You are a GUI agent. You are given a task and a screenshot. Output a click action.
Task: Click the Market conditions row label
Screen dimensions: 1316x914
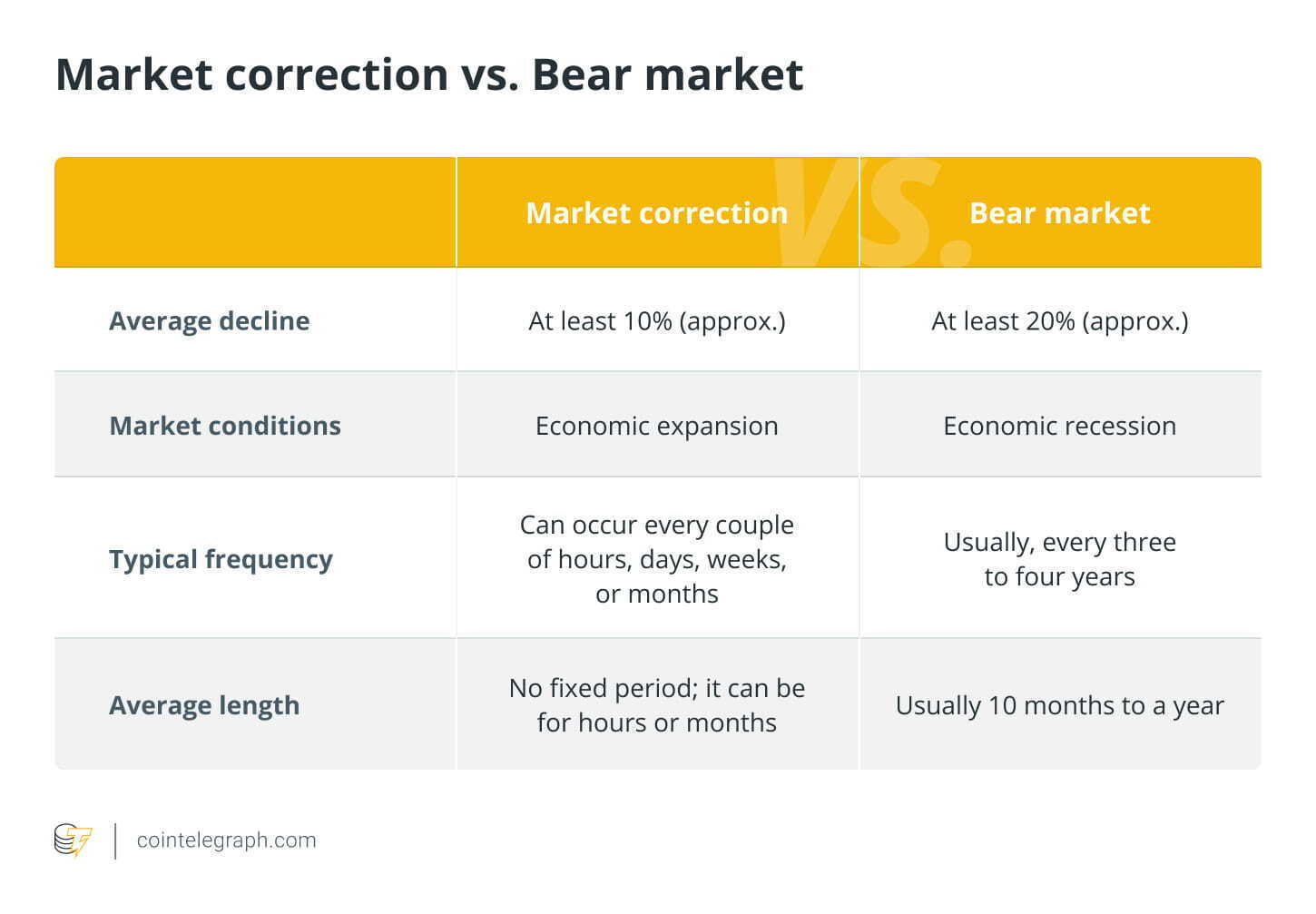tap(225, 426)
